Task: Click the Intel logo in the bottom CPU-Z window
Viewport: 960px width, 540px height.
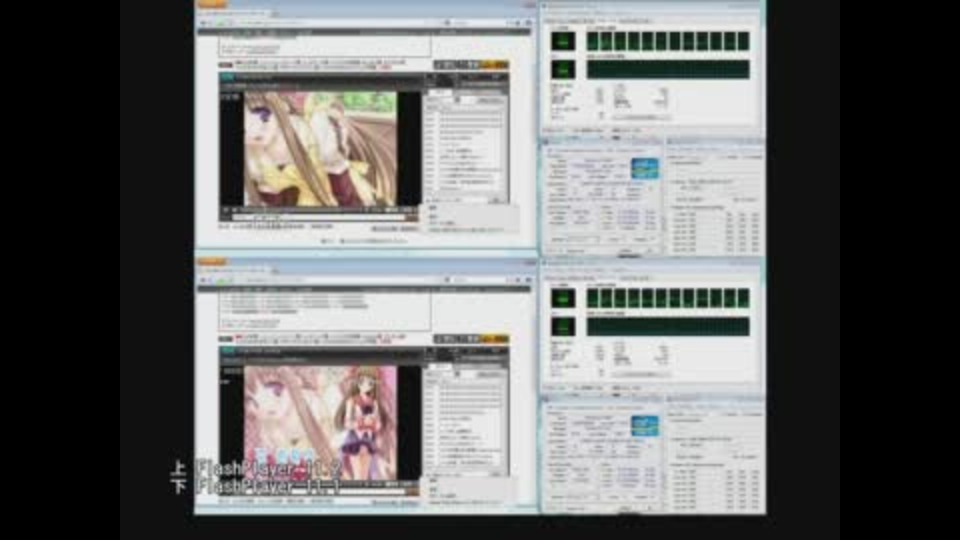Action: point(645,426)
